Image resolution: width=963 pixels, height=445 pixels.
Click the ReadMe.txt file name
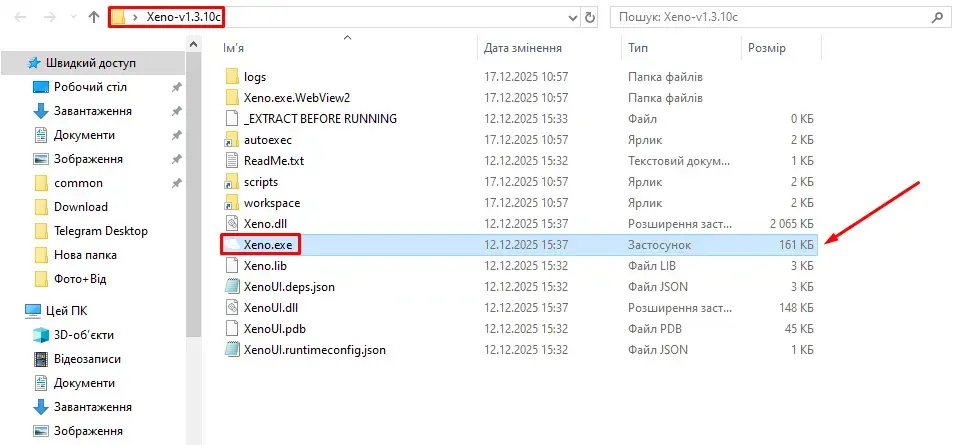[x=274, y=161]
